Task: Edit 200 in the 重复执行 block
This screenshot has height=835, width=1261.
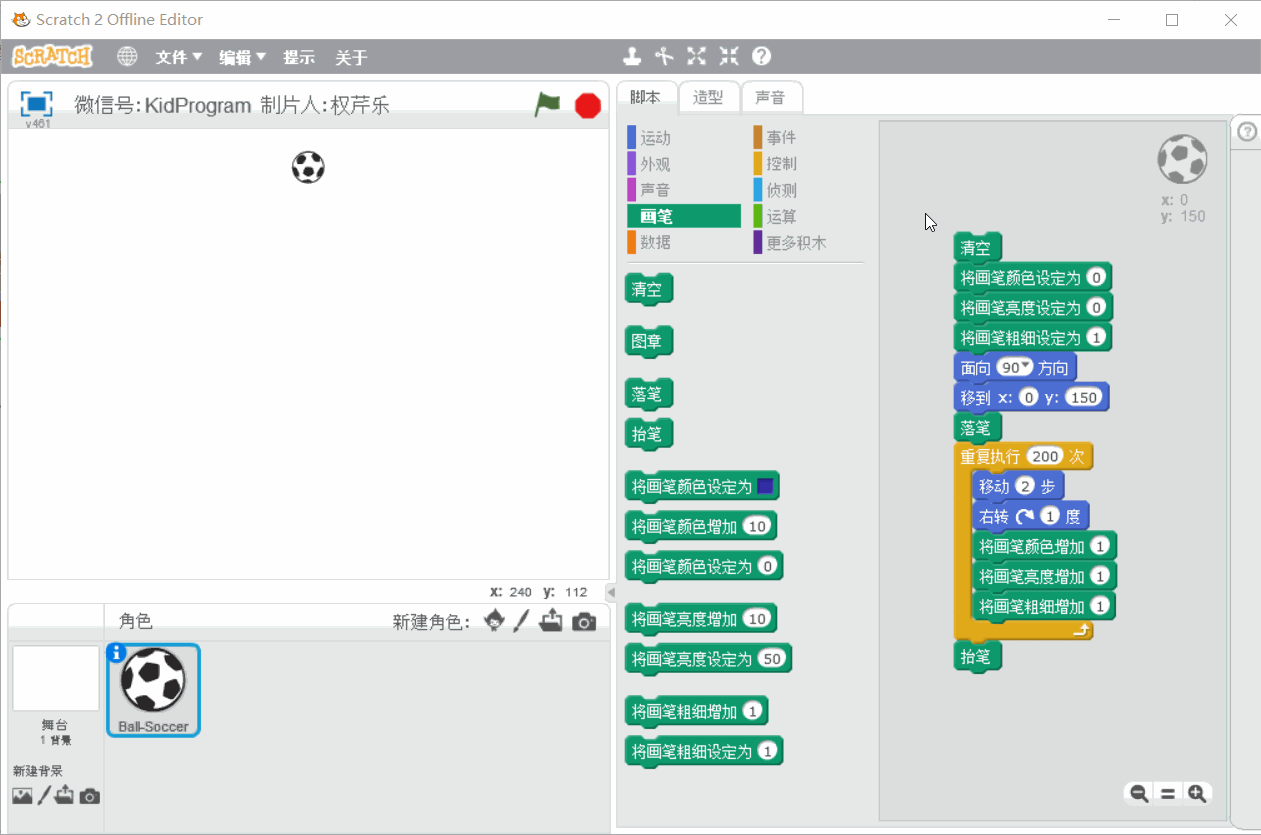Action: [1045, 456]
